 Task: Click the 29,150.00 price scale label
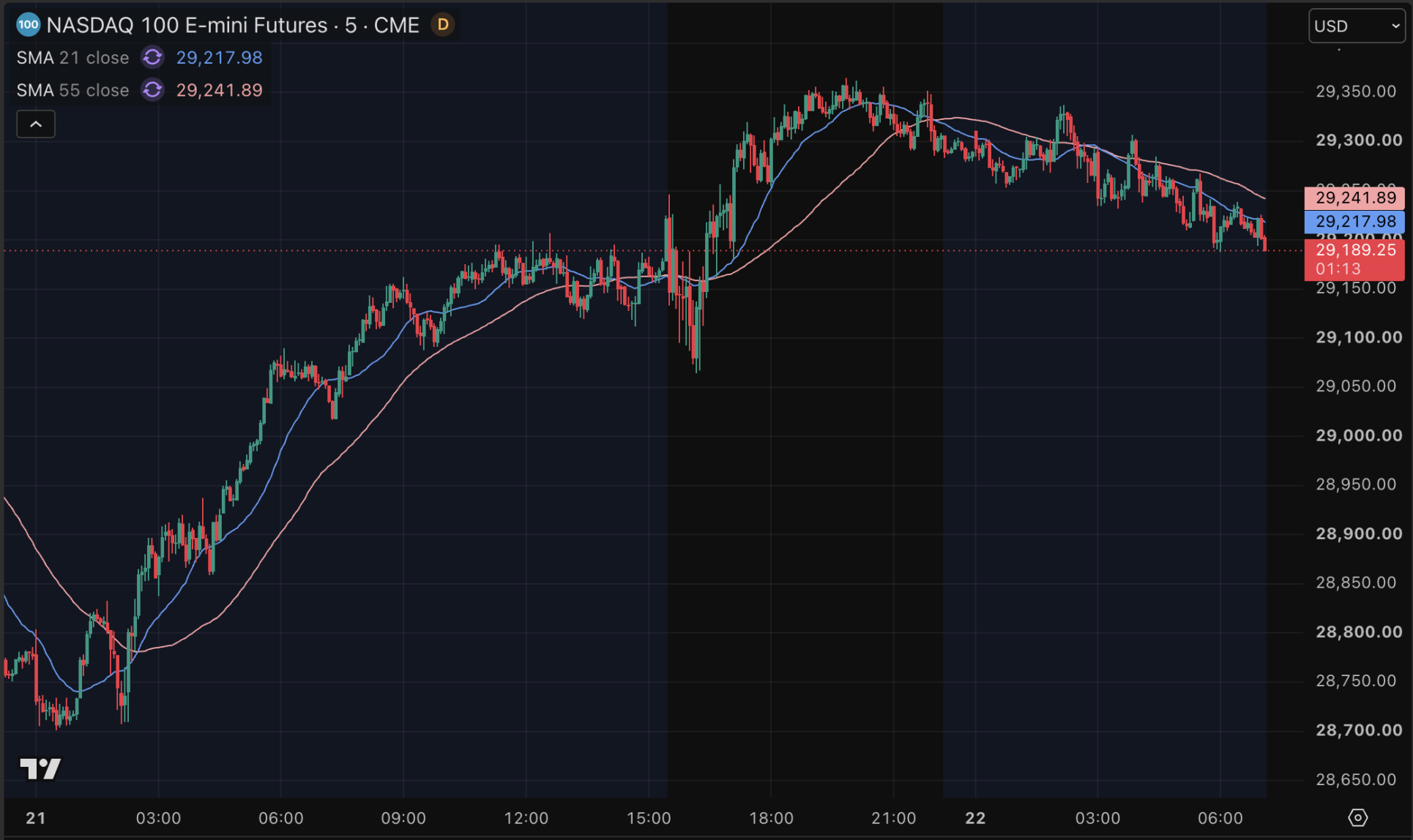[1356, 288]
